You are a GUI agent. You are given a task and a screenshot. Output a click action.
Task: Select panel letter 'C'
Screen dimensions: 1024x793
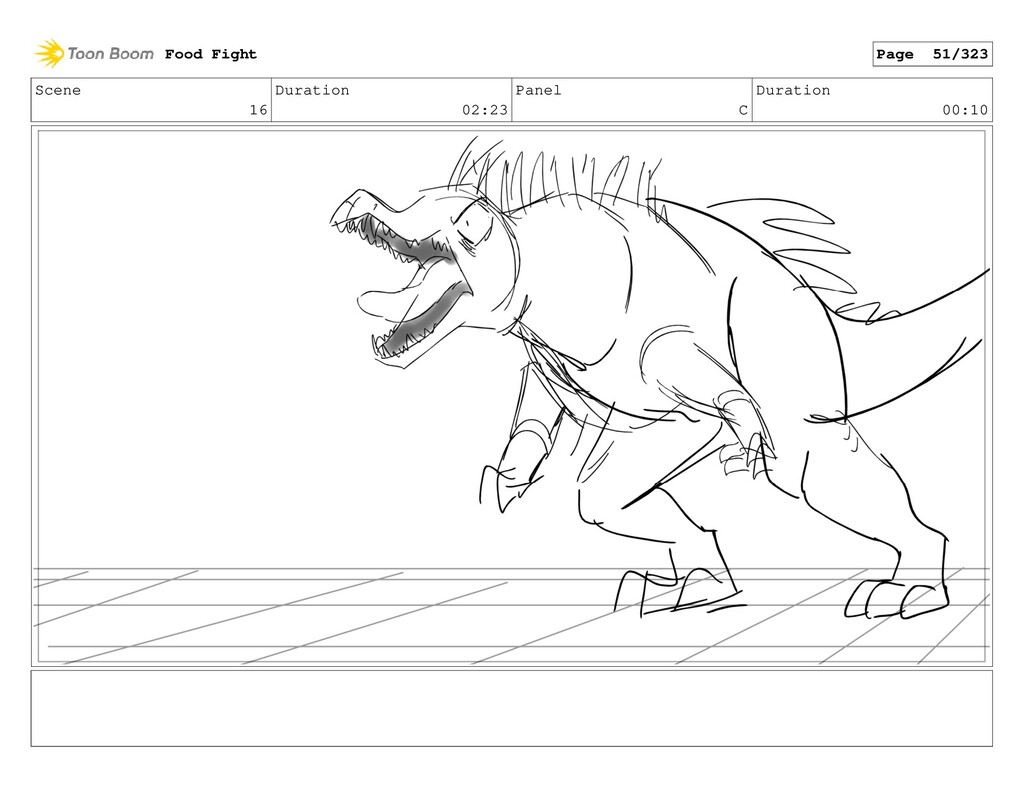pos(743,110)
